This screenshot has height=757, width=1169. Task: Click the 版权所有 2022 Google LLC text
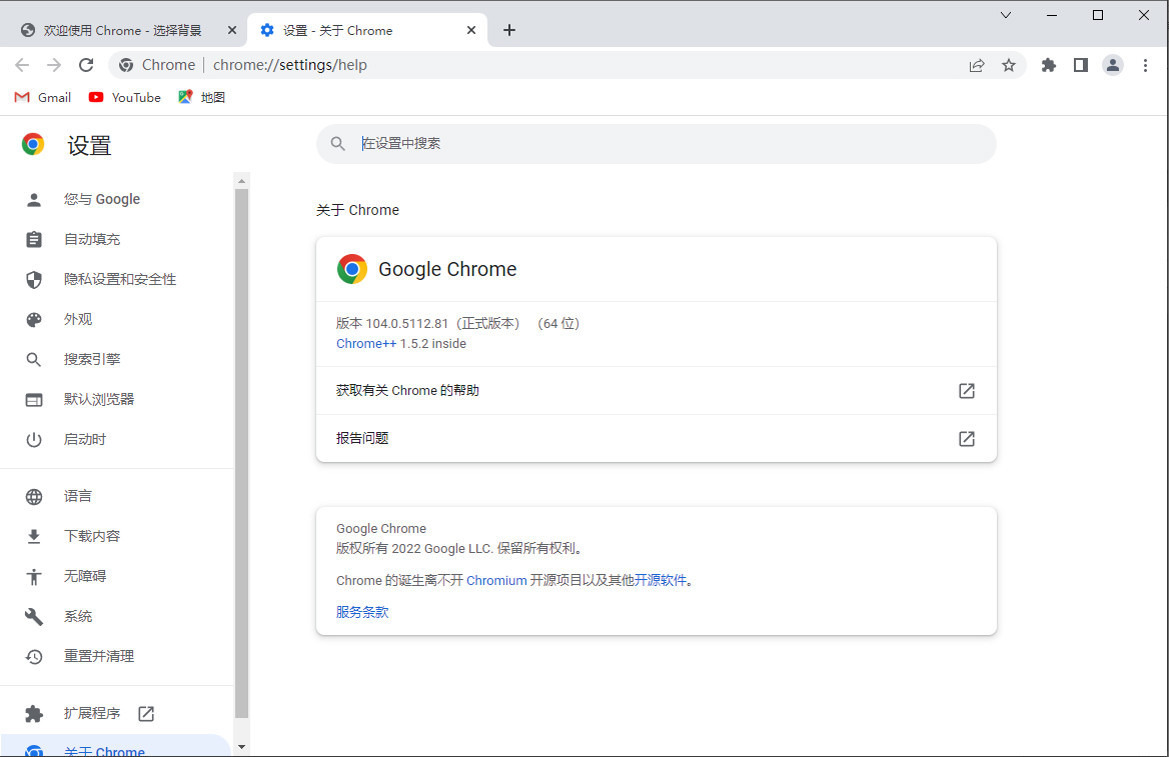tap(459, 549)
